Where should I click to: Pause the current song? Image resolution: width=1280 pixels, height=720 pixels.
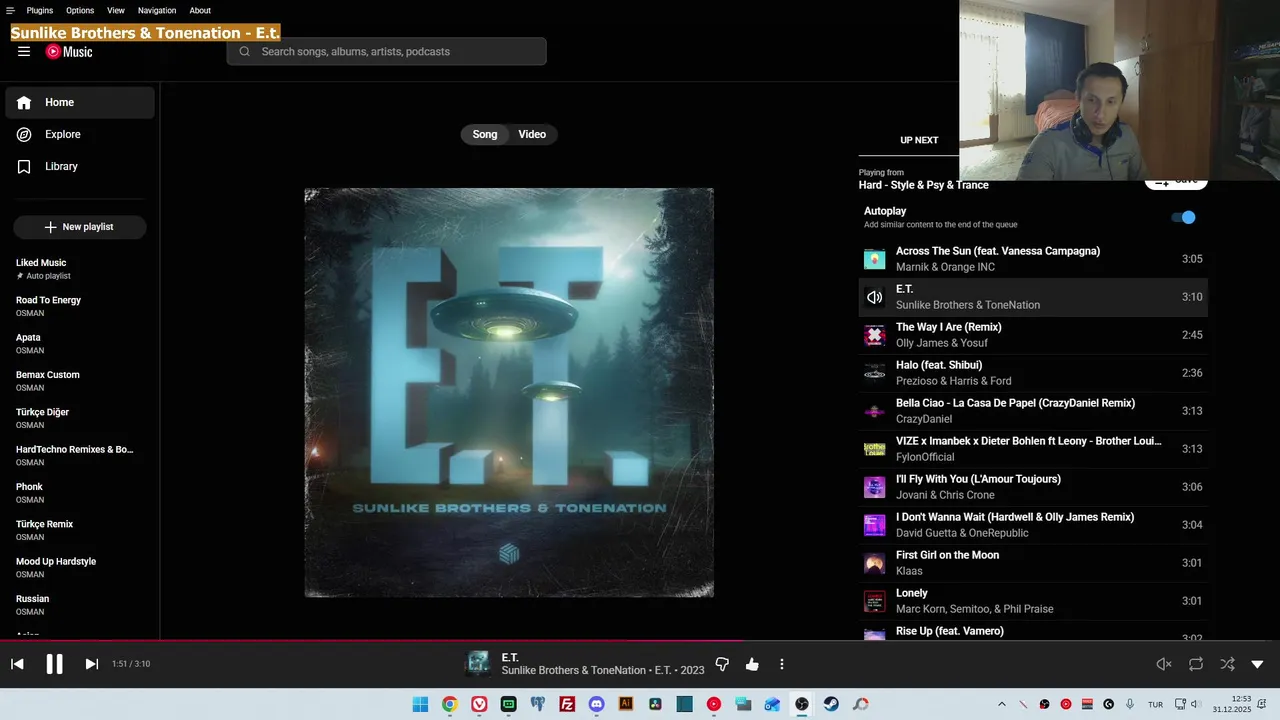coord(54,664)
